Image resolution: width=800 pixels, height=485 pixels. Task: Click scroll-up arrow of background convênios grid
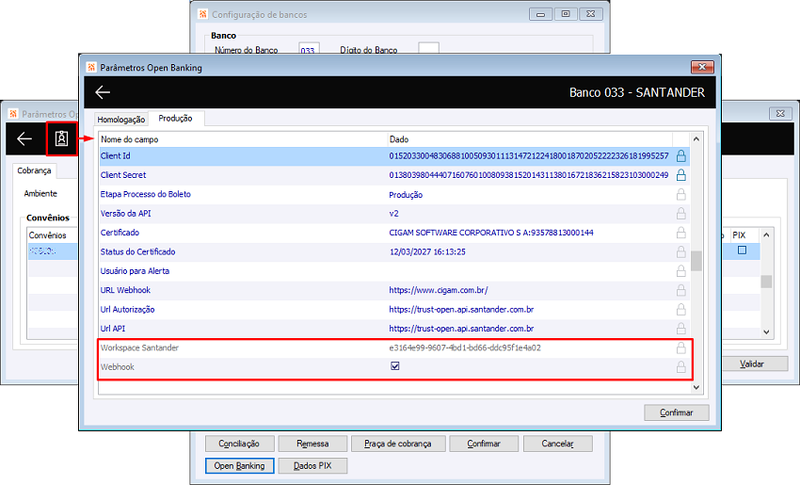coord(766,235)
